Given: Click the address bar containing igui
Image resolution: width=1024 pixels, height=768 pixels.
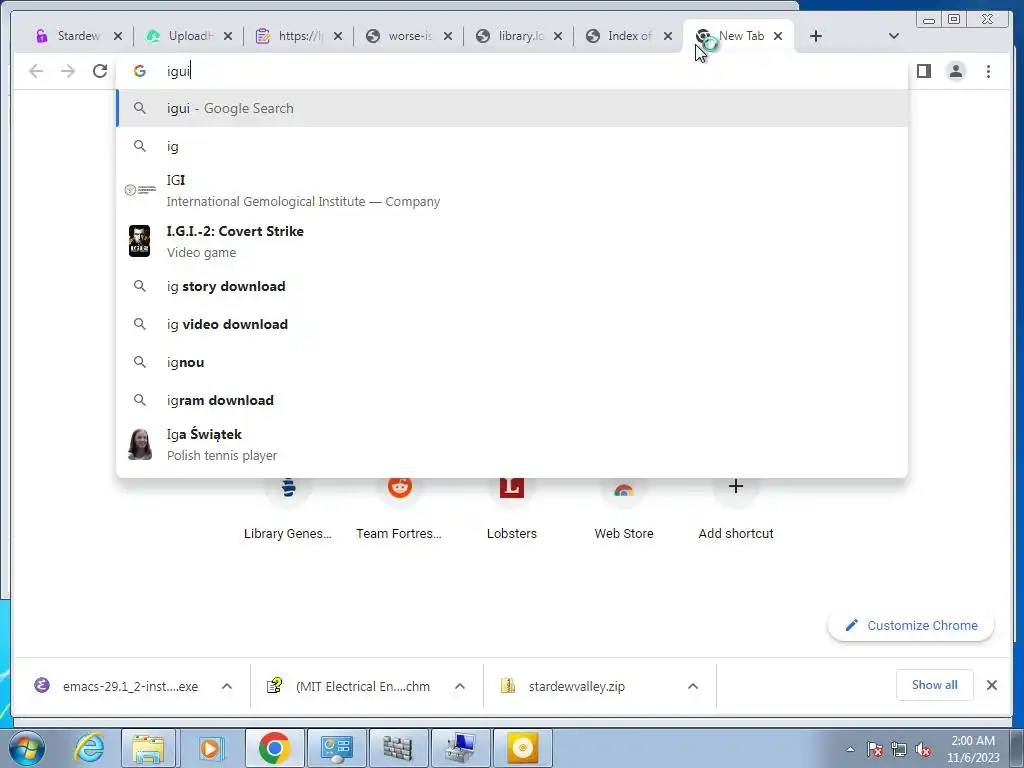Looking at the screenshot, I should click(x=512, y=71).
